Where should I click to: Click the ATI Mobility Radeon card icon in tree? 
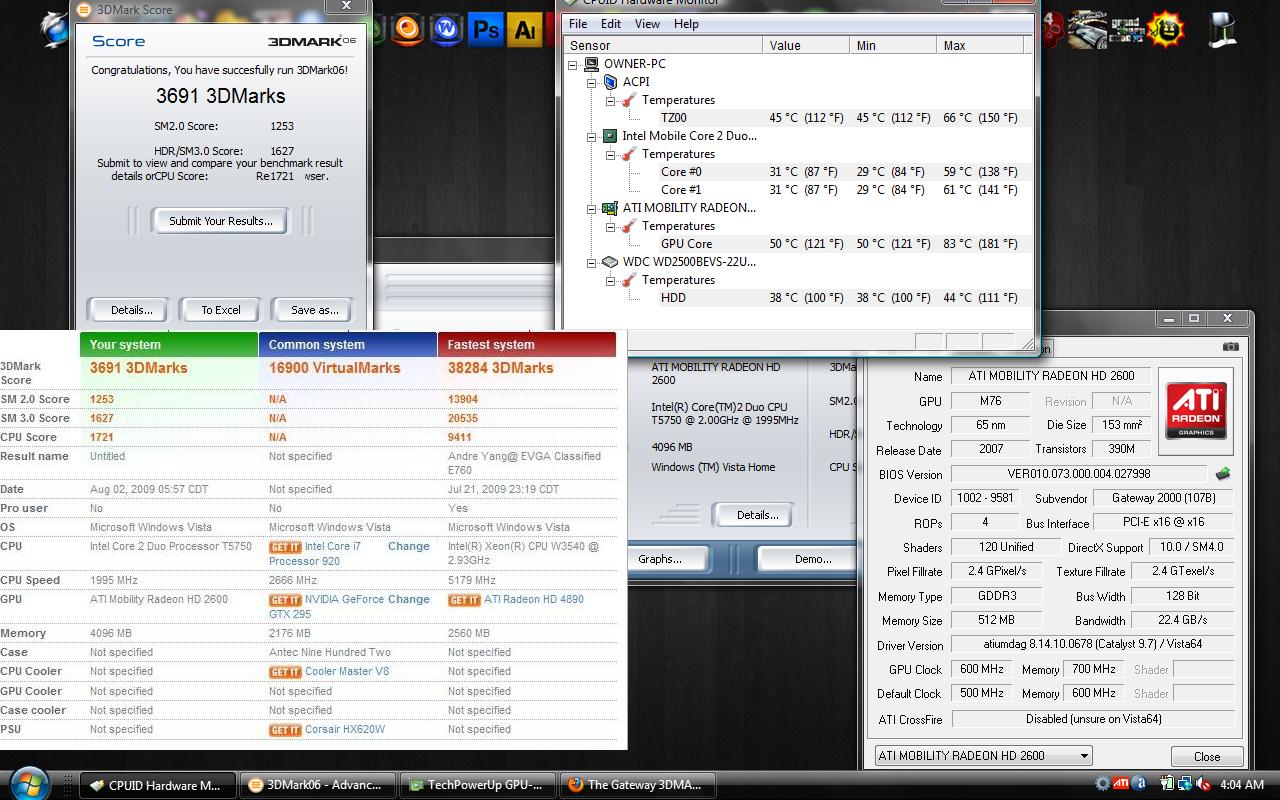click(x=610, y=208)
